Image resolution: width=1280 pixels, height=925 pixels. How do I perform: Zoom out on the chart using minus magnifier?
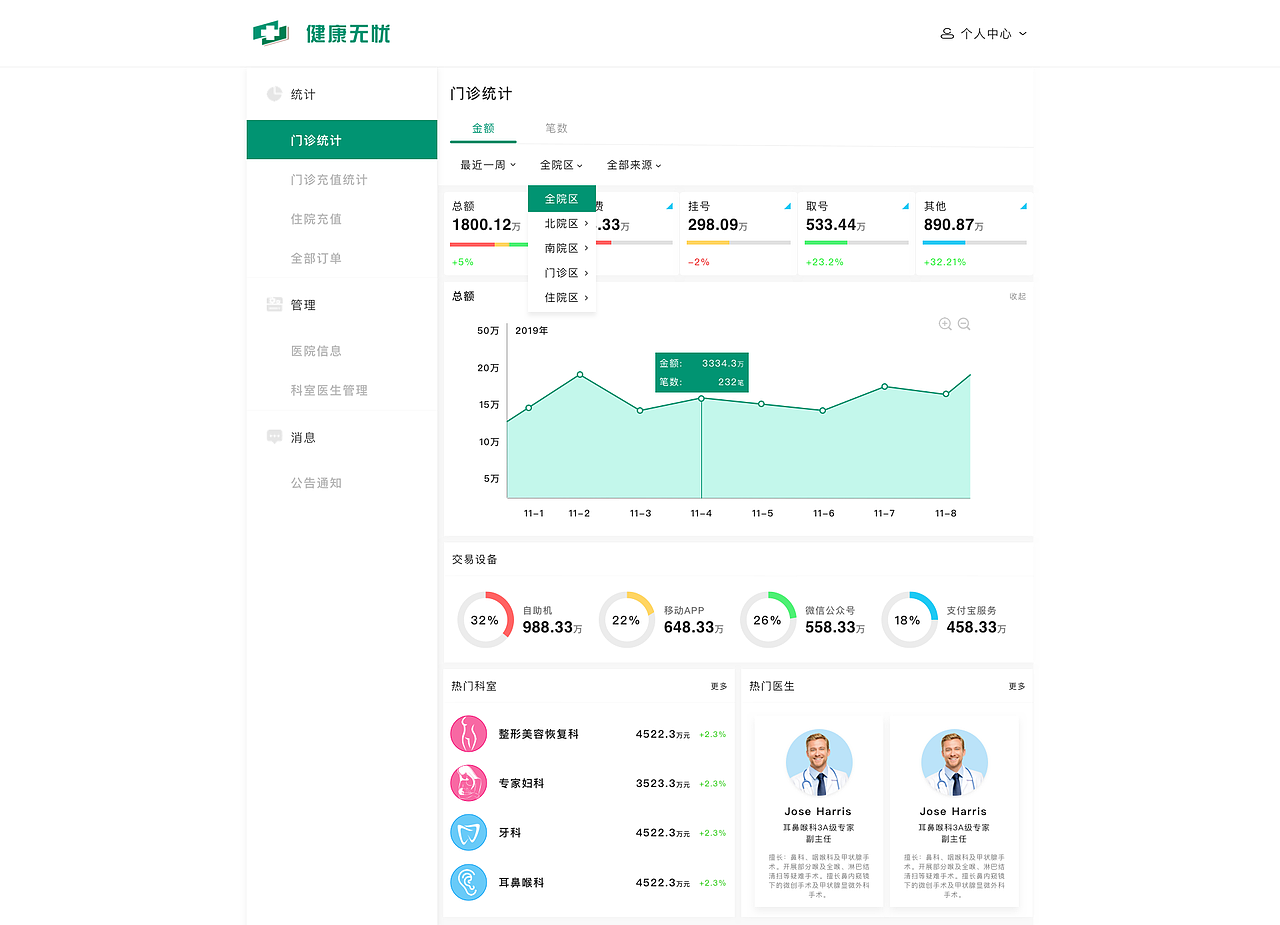coord(962,324)
